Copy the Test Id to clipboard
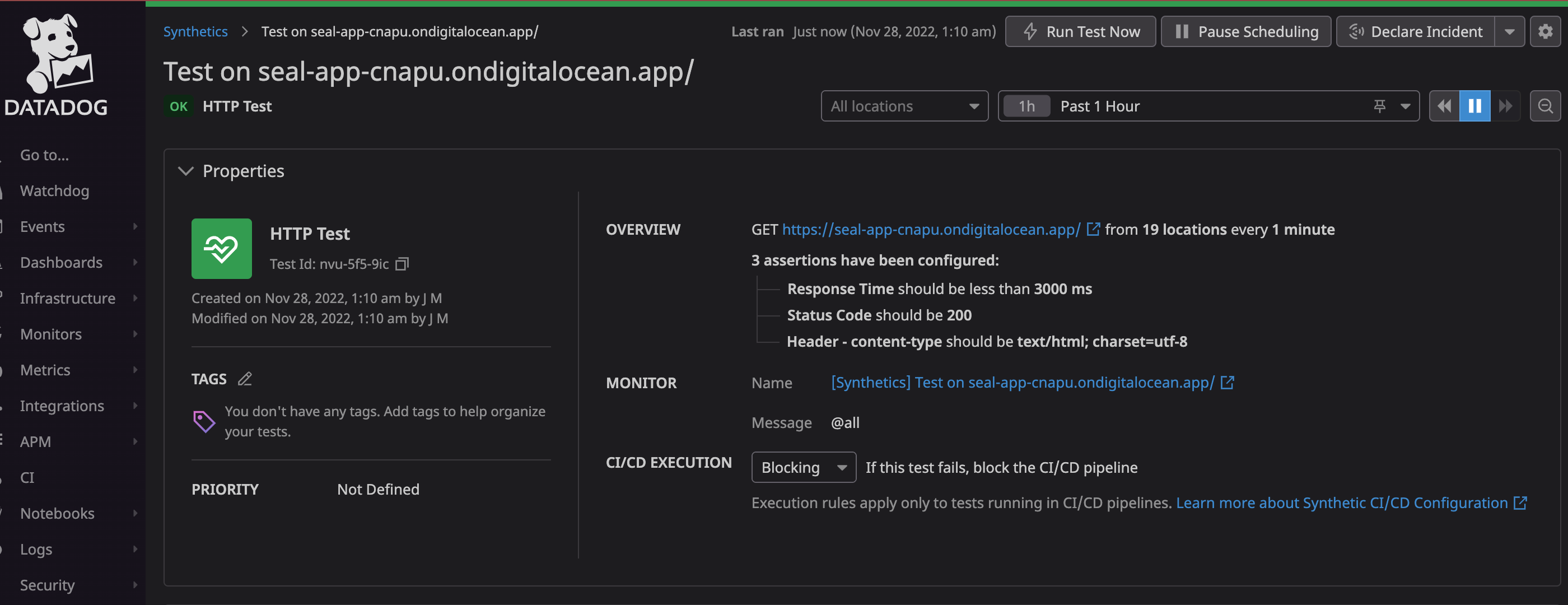The image size is (1568, 605). 402,264
